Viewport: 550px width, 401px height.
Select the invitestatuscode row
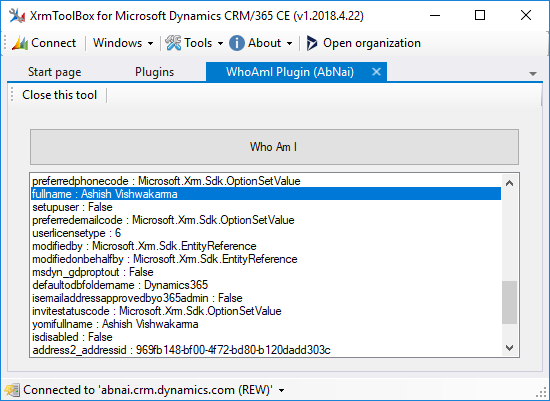pyautogui.click(x=266, y=311)
